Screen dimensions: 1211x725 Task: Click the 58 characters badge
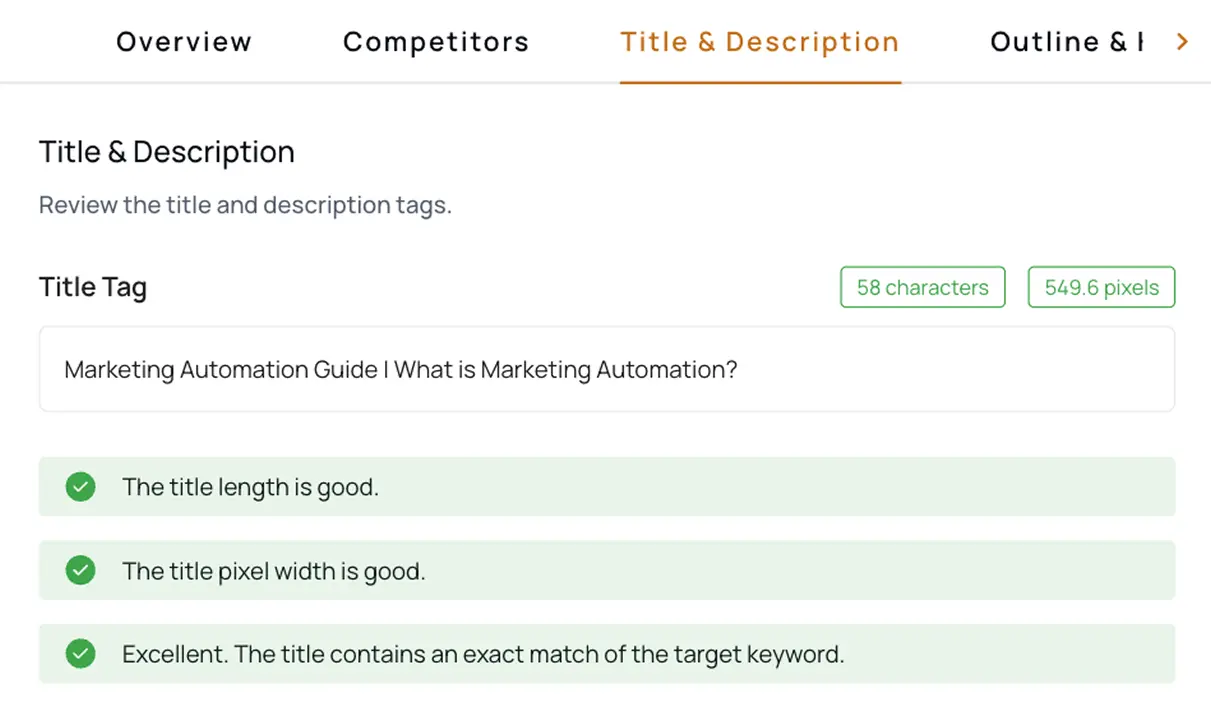click(922, 288)
